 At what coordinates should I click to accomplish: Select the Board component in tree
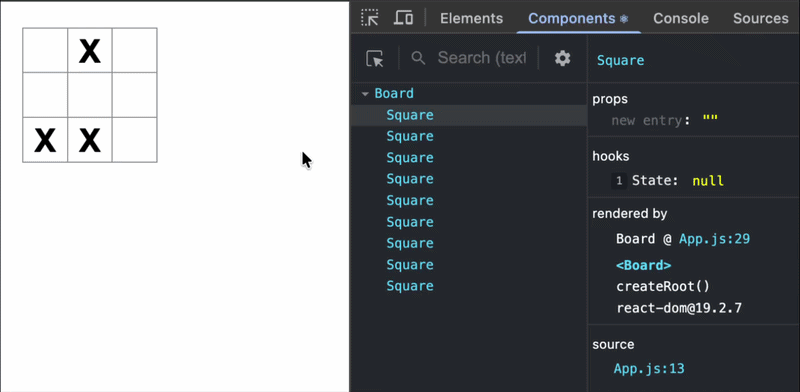[x=394, y=94]
